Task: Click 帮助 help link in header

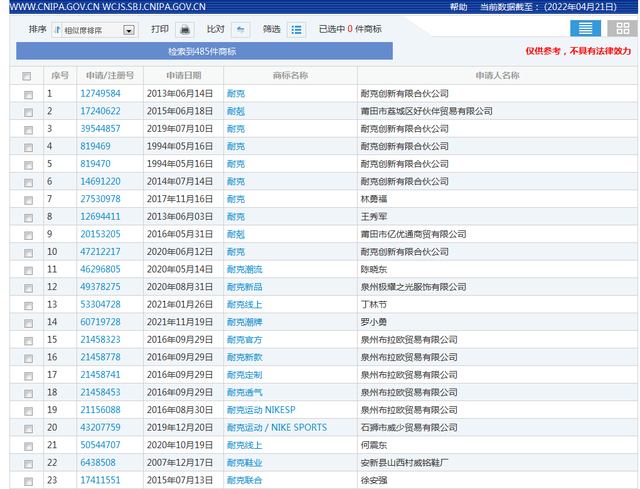Action: tap(458, 7)
